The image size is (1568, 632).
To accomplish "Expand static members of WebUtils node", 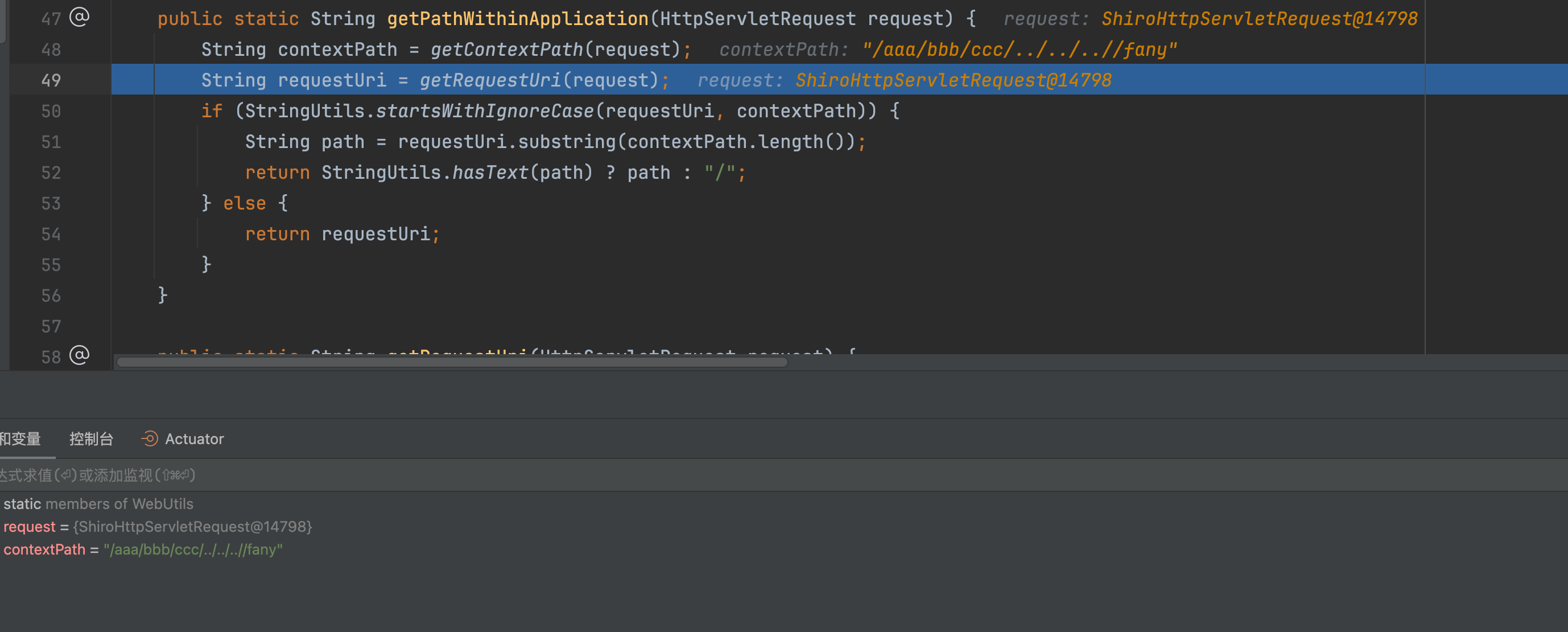I will (x=98, y=504).
